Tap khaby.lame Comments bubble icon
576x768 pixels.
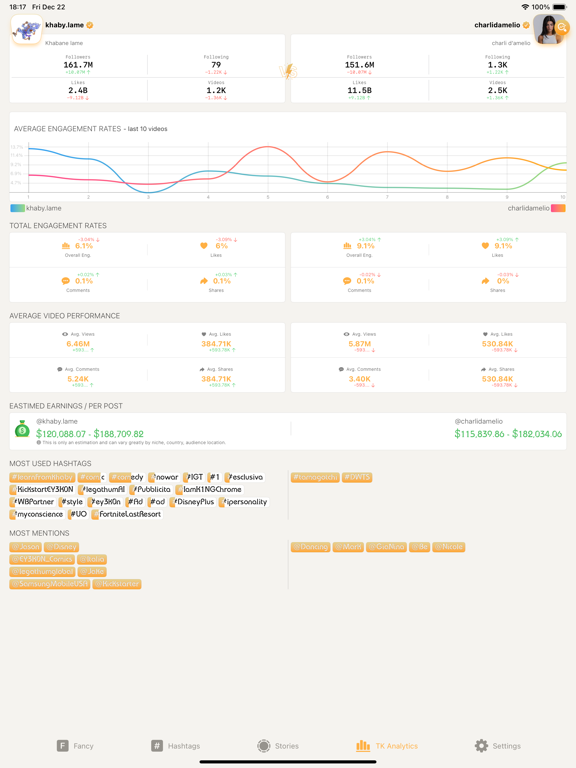tap(66, 281)
